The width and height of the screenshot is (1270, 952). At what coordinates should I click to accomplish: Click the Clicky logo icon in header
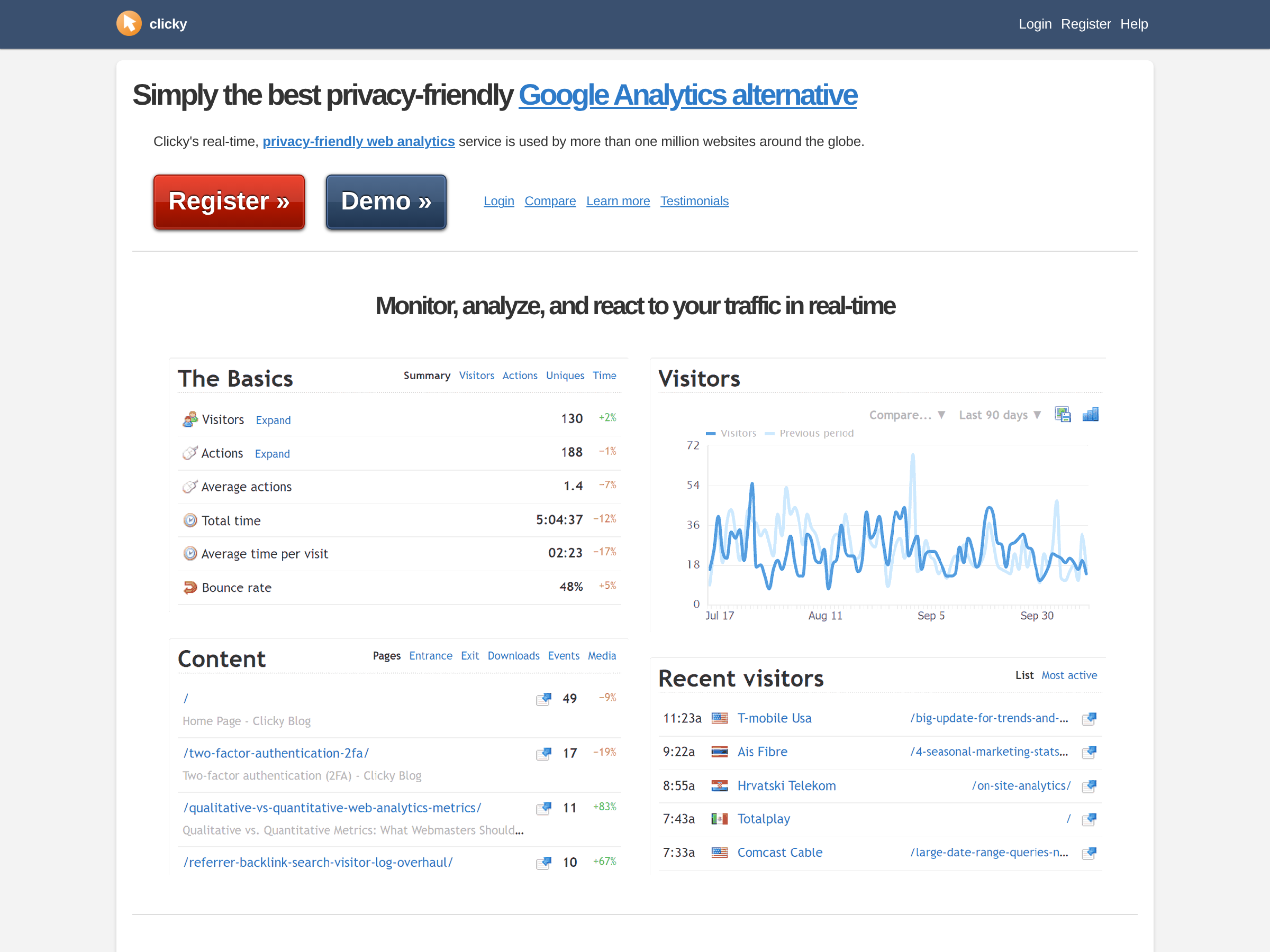pyautogui.click(x=129, y=23)
